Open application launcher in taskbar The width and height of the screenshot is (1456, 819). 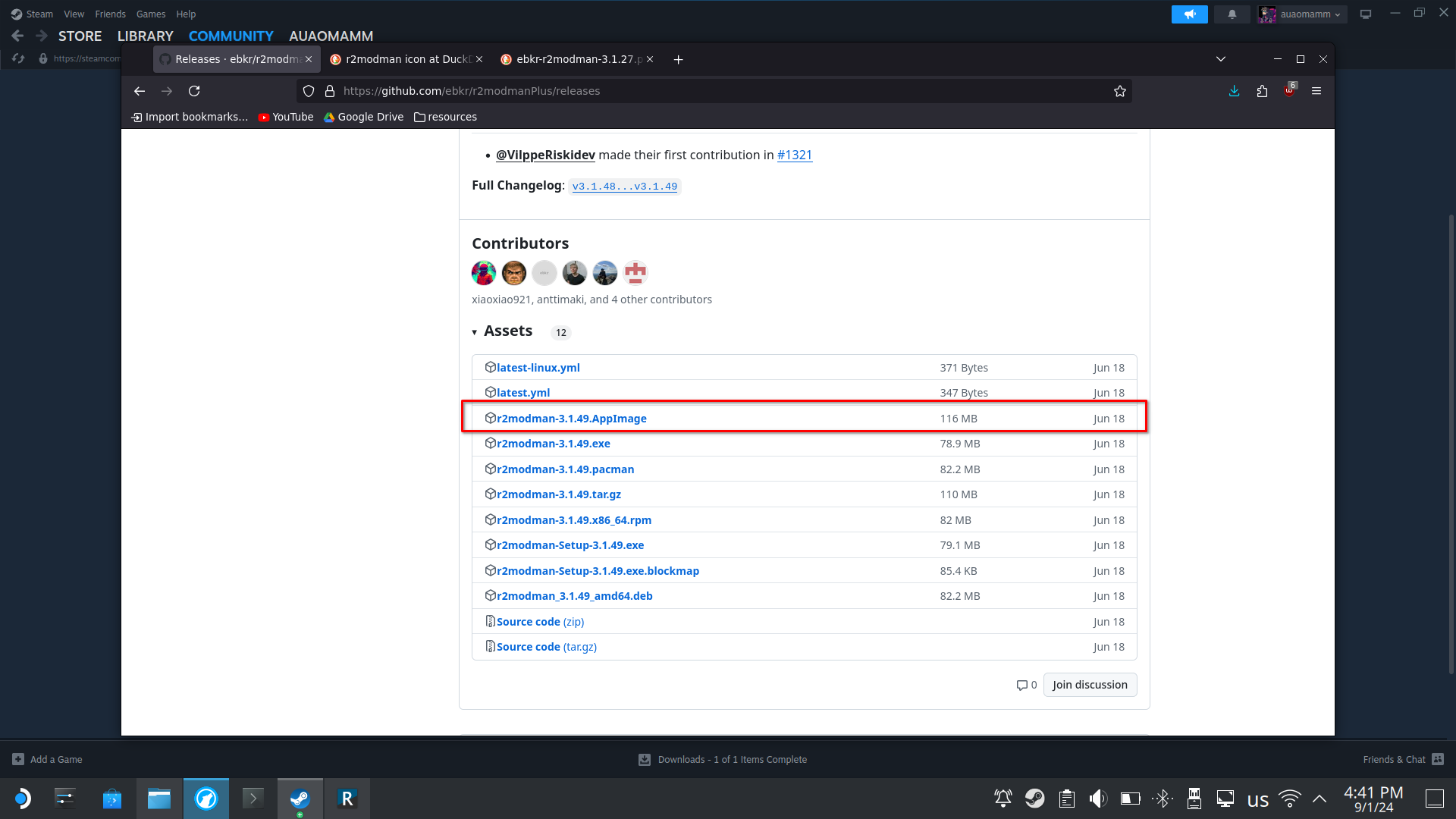(22, 799)
